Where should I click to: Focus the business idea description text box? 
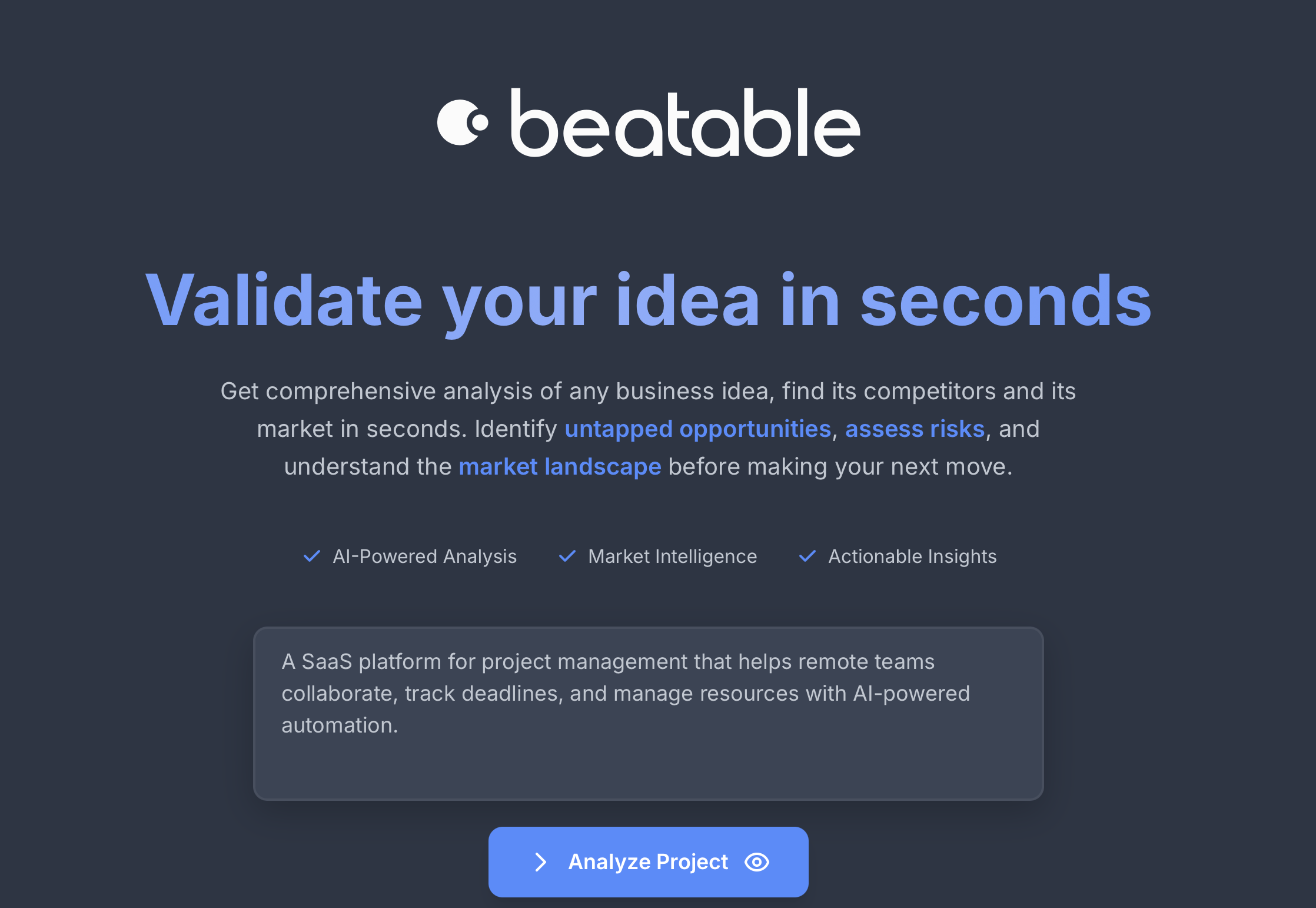point(648,713)
